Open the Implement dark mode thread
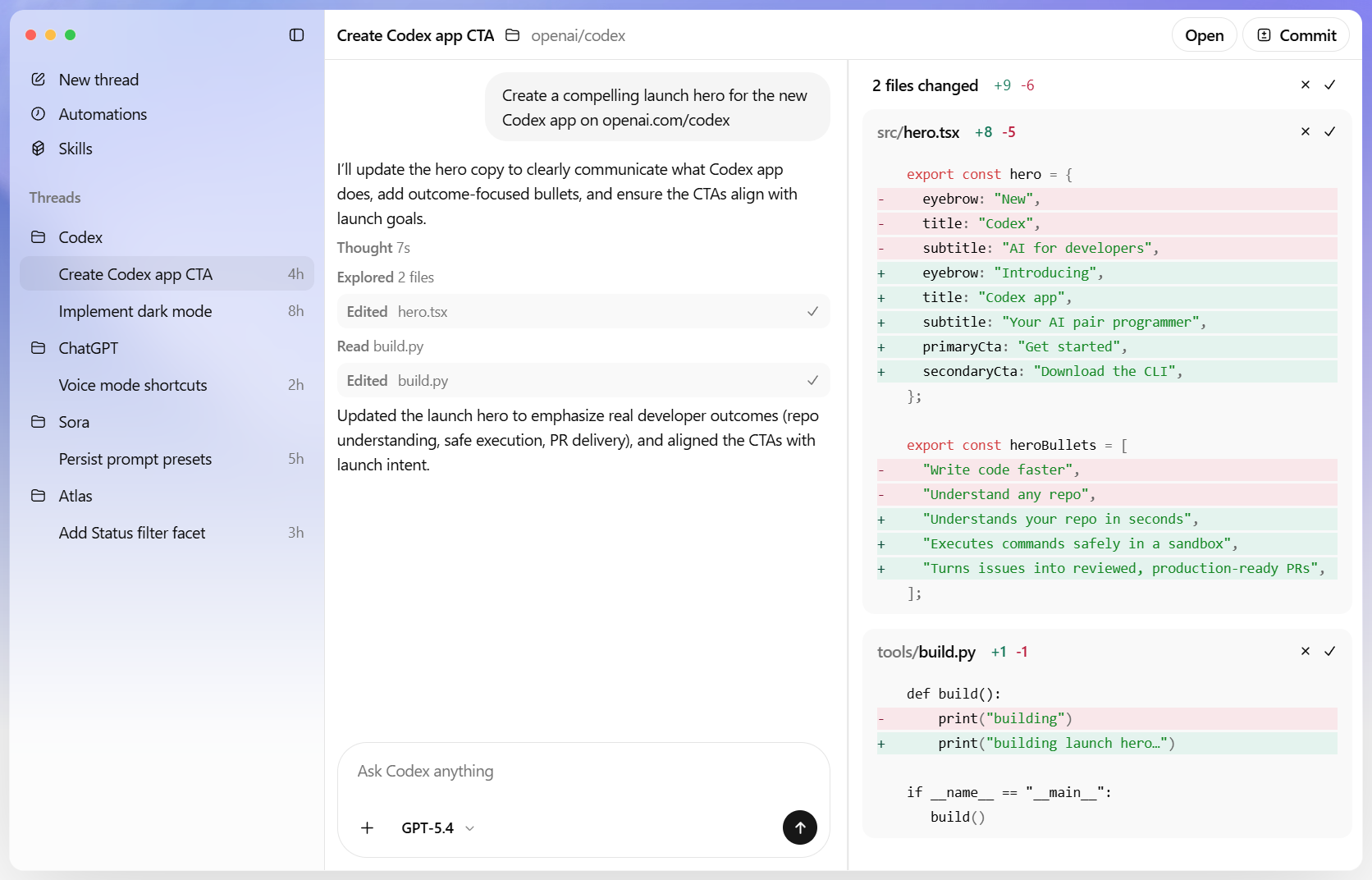The height and width of the screenshot is (880, 1372). 167,311
